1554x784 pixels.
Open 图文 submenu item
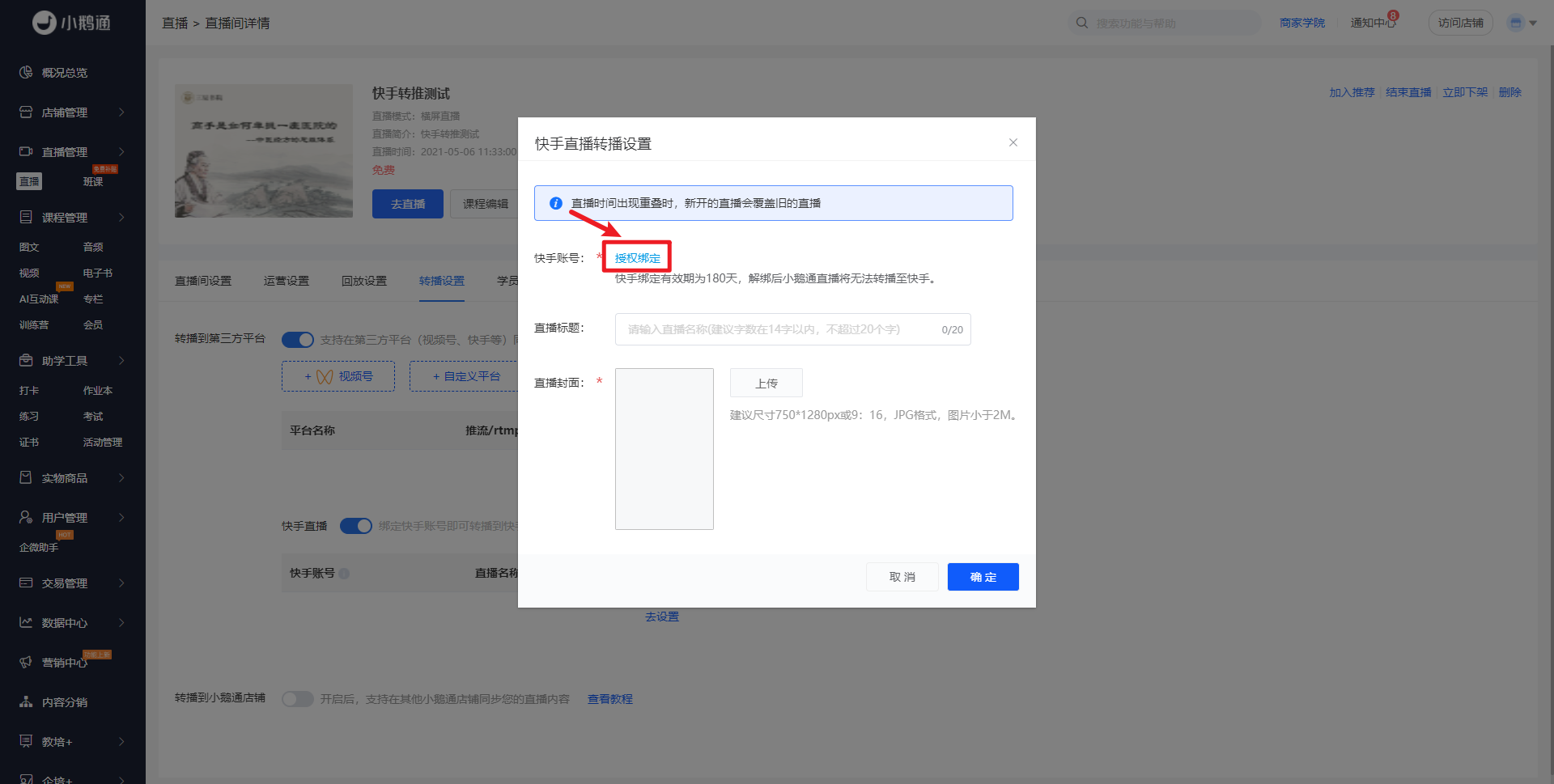(x=29, y=247)
